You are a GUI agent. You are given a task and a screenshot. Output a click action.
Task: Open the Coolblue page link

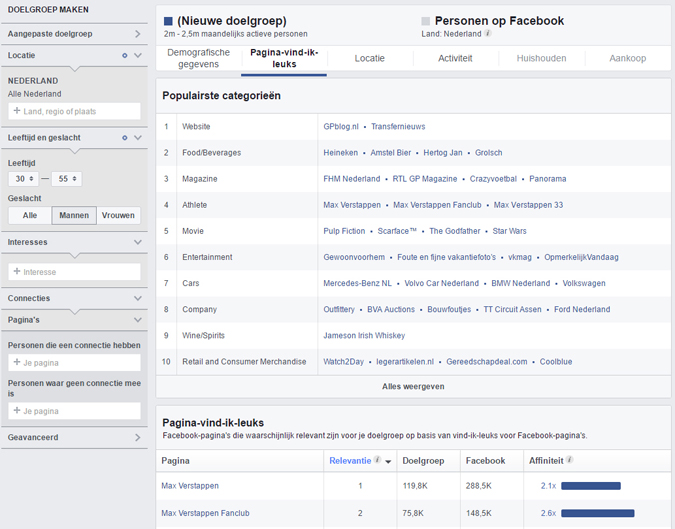coord(556,362)
